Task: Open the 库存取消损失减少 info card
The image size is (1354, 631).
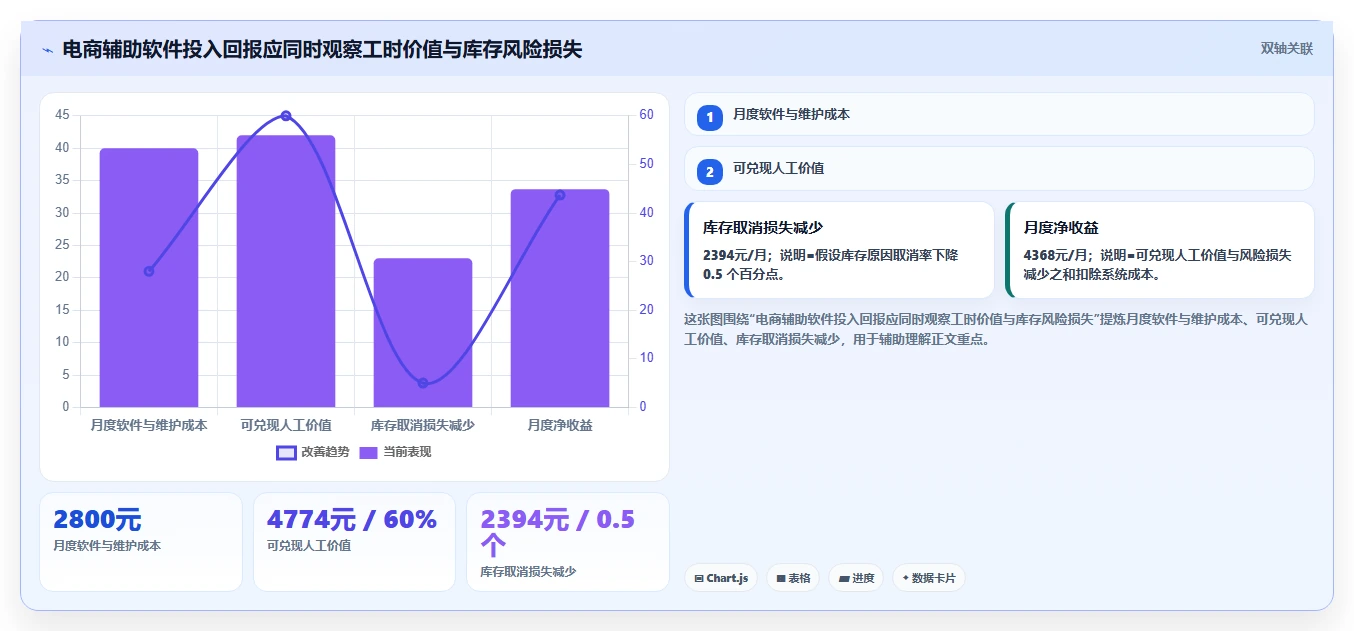Action: (x=839, y=250)
